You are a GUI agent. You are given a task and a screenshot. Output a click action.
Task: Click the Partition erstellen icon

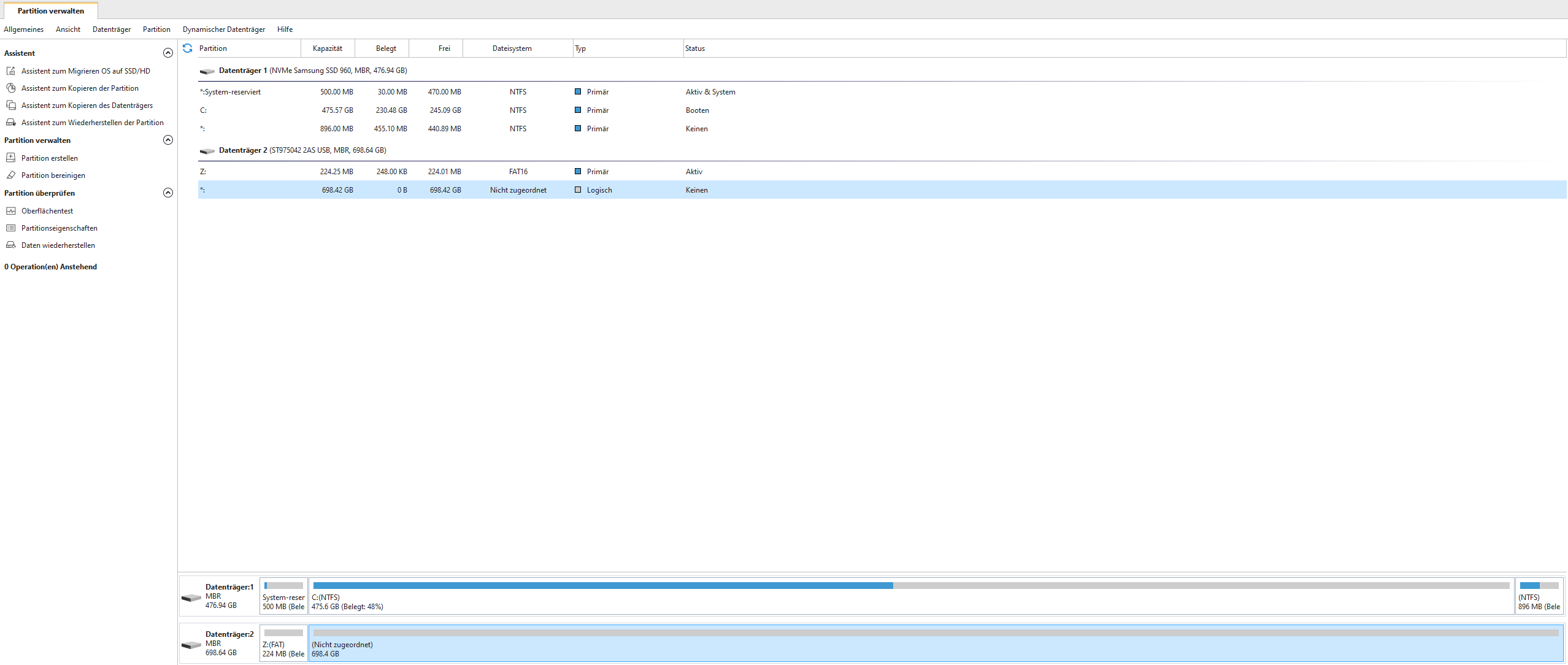point(11,158)
